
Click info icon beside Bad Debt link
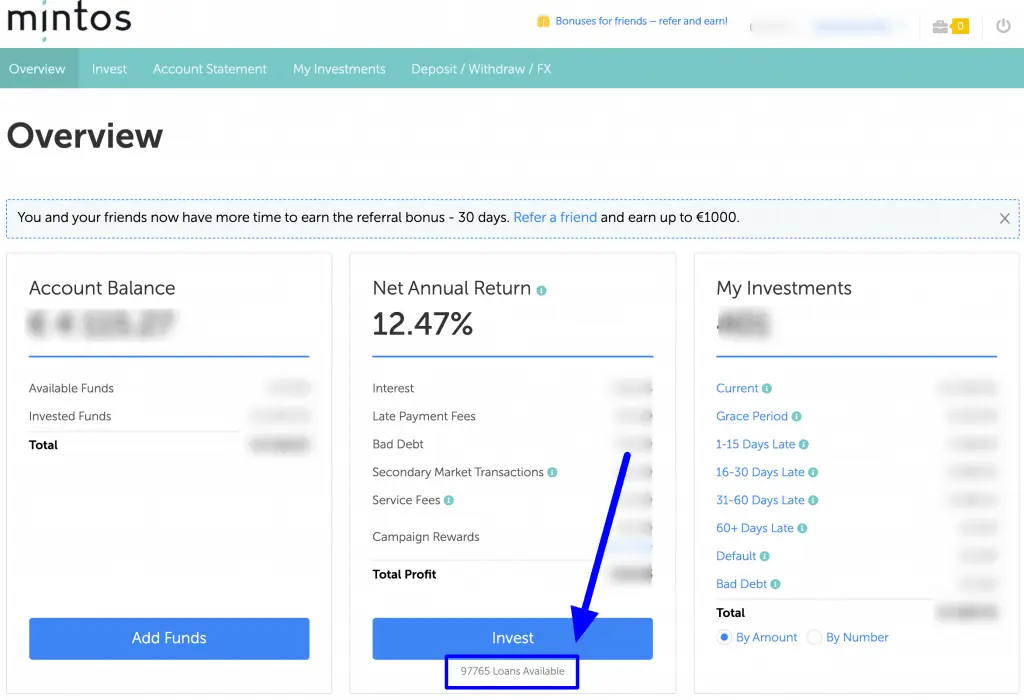point(776,585)
